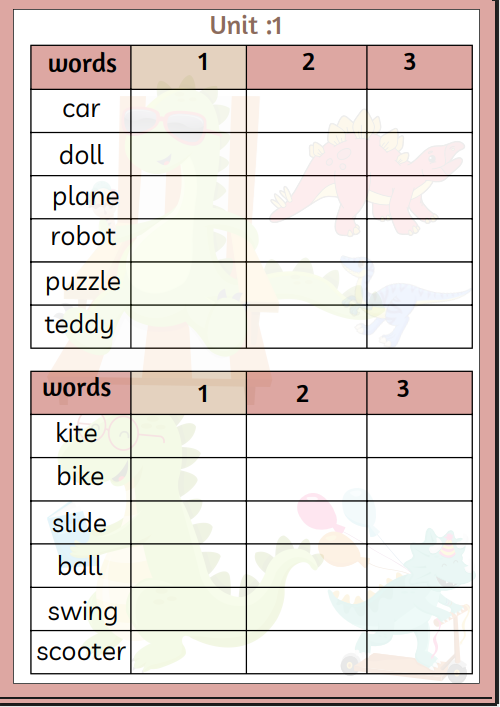Click the 'teddy' word cell
Image resolution: width=500 pixels, height=707 pixels.
81,327
